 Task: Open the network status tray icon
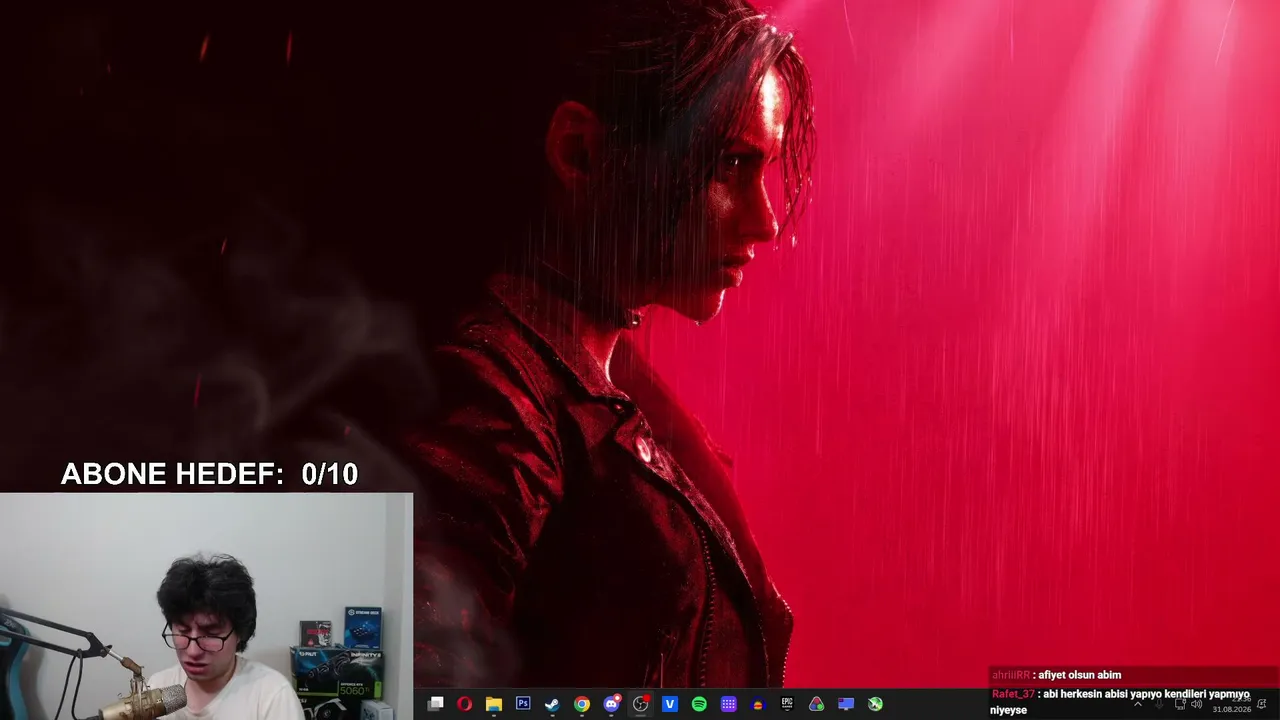click(1180, 704)
